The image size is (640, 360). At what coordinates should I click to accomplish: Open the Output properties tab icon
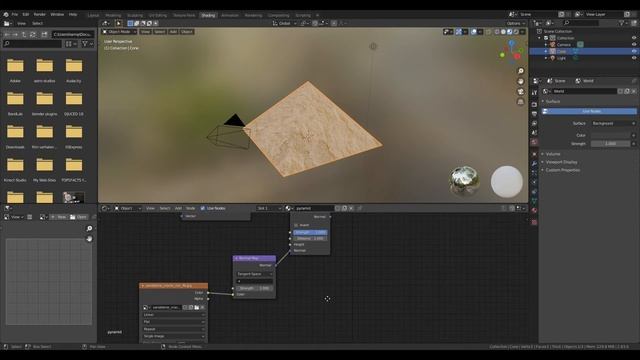point(534,114)
